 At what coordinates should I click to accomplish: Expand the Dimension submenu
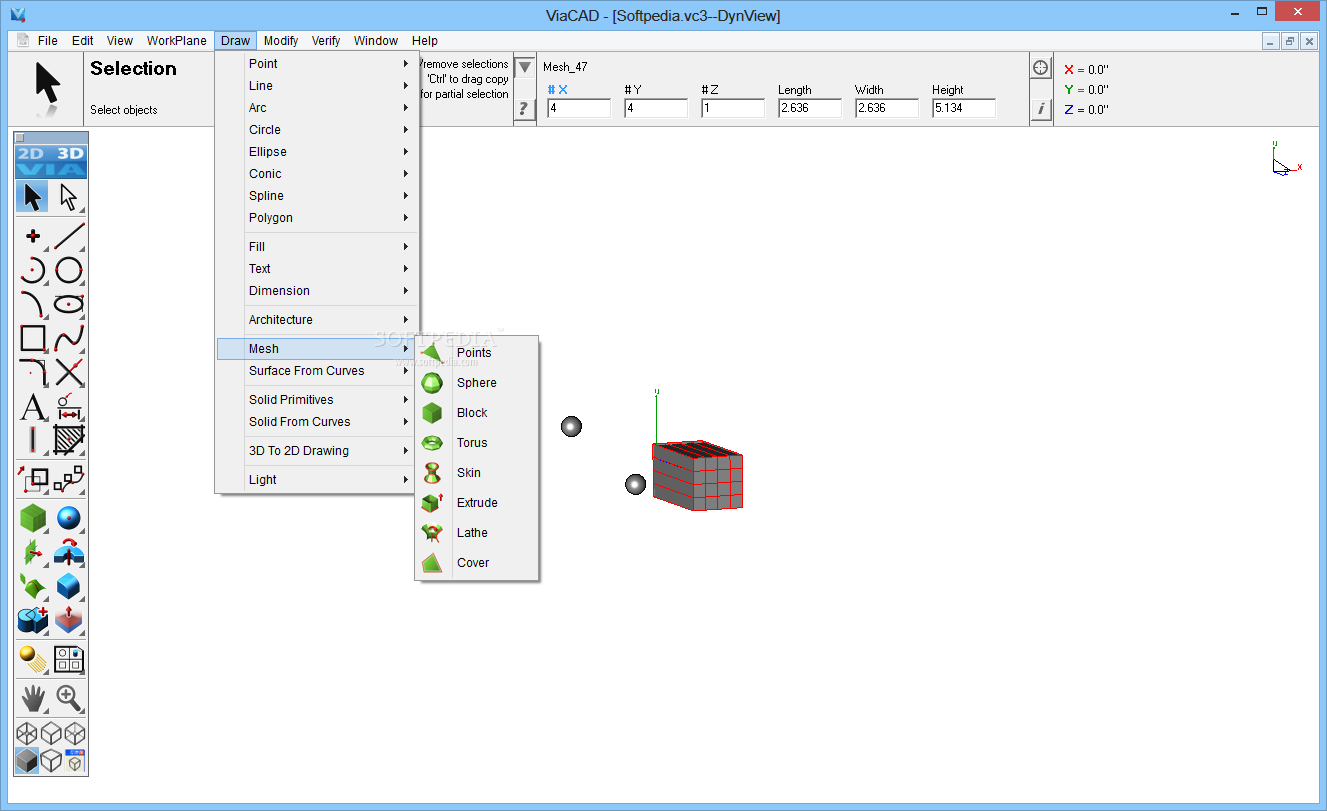[x=317, y=291]
